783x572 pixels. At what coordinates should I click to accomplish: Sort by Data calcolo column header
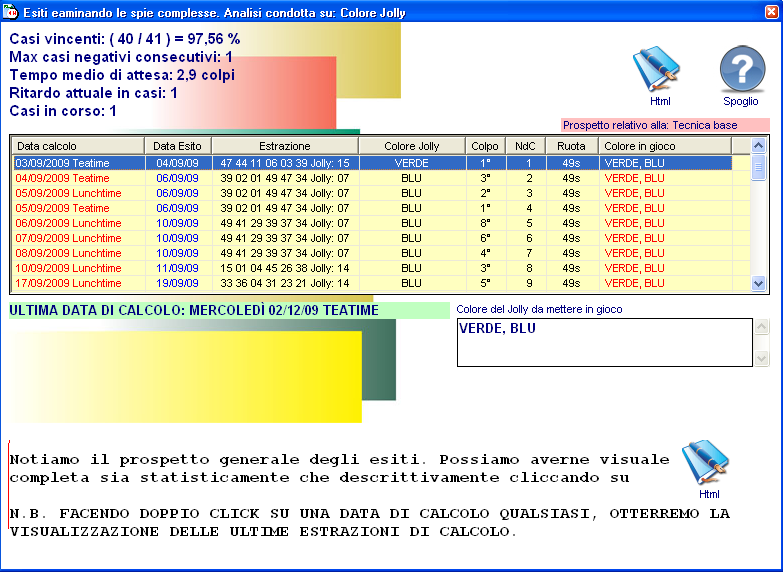tap(78, 146)
